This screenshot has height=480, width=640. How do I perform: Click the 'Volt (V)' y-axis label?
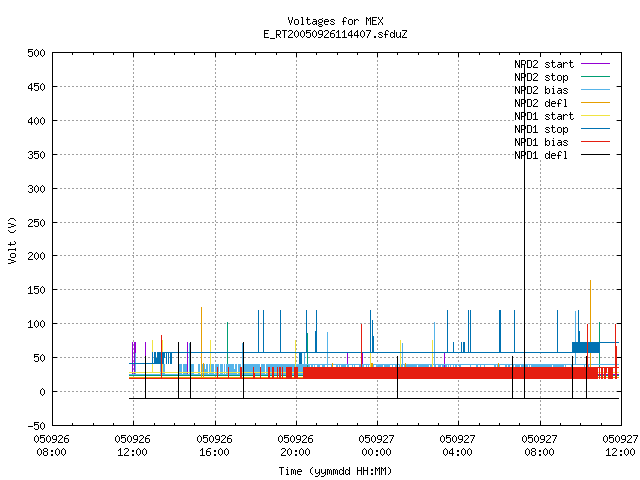[13, 240]
